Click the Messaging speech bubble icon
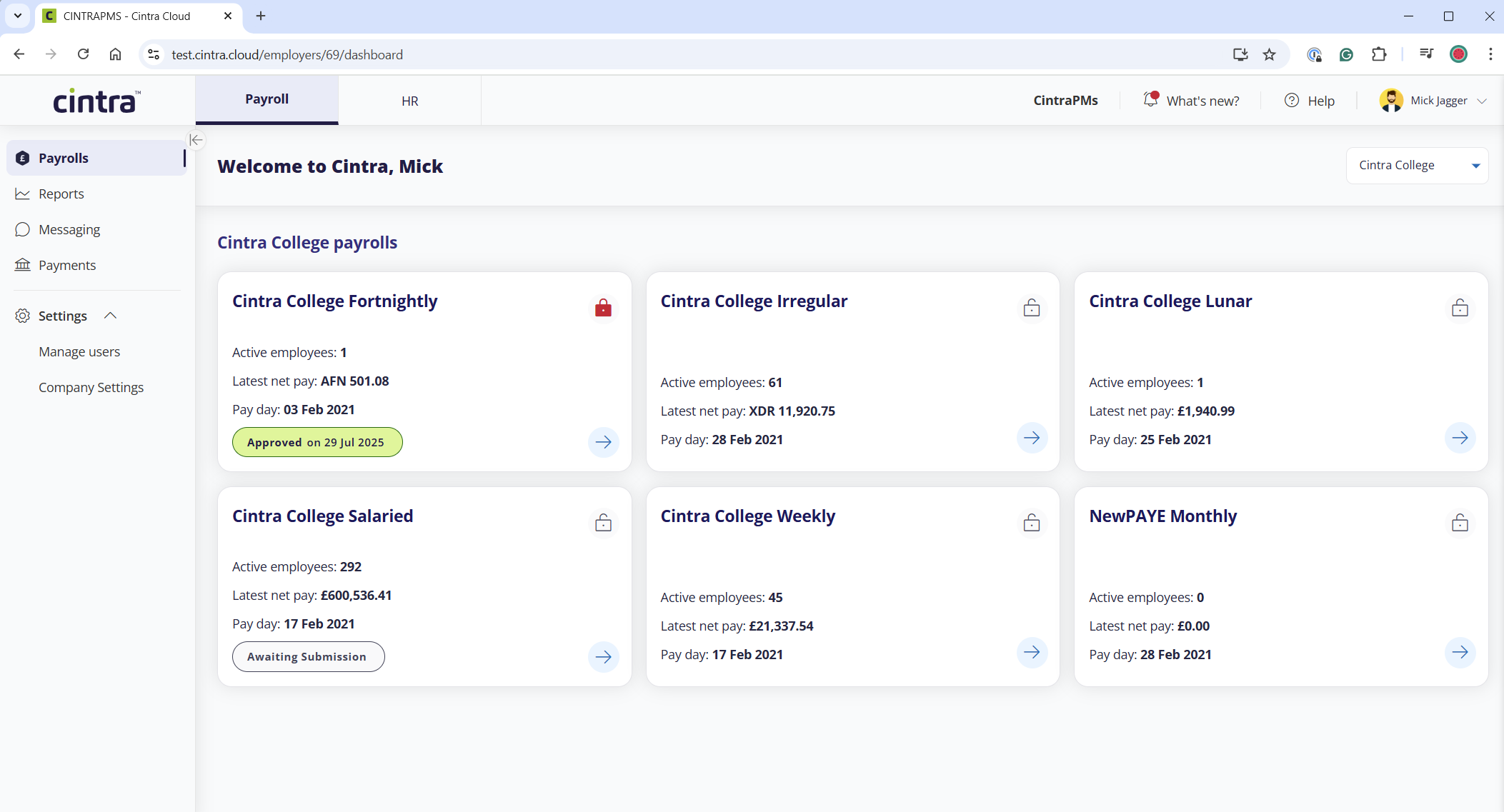The width and height of the screenshot is (1504, 812). [23, 229]
